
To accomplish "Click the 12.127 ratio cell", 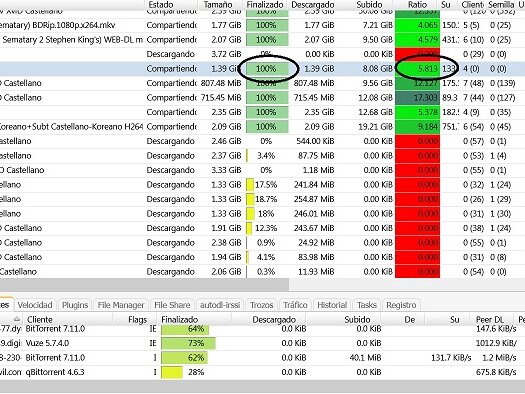I will point(418,83).
